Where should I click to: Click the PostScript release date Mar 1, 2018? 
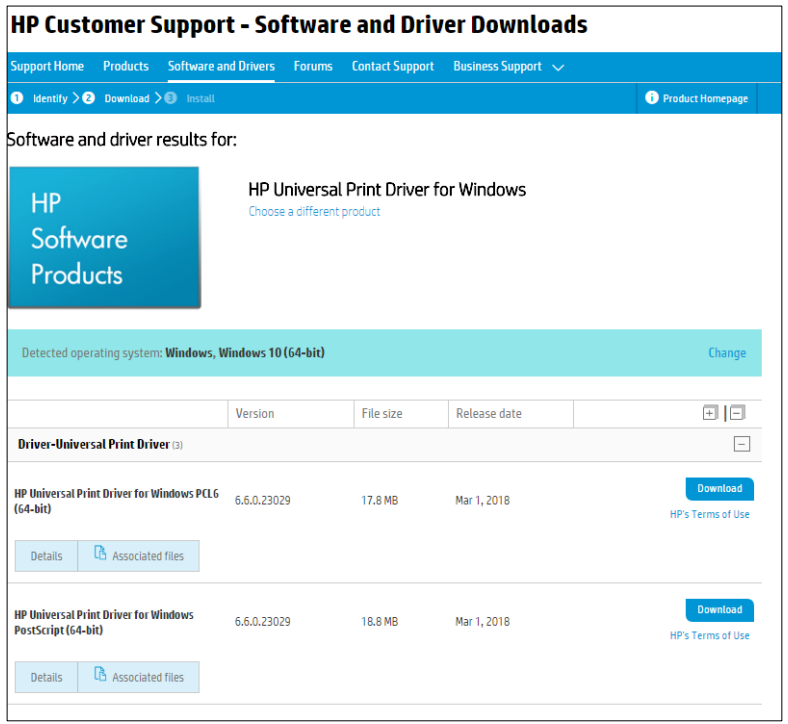tap(482, 622)
